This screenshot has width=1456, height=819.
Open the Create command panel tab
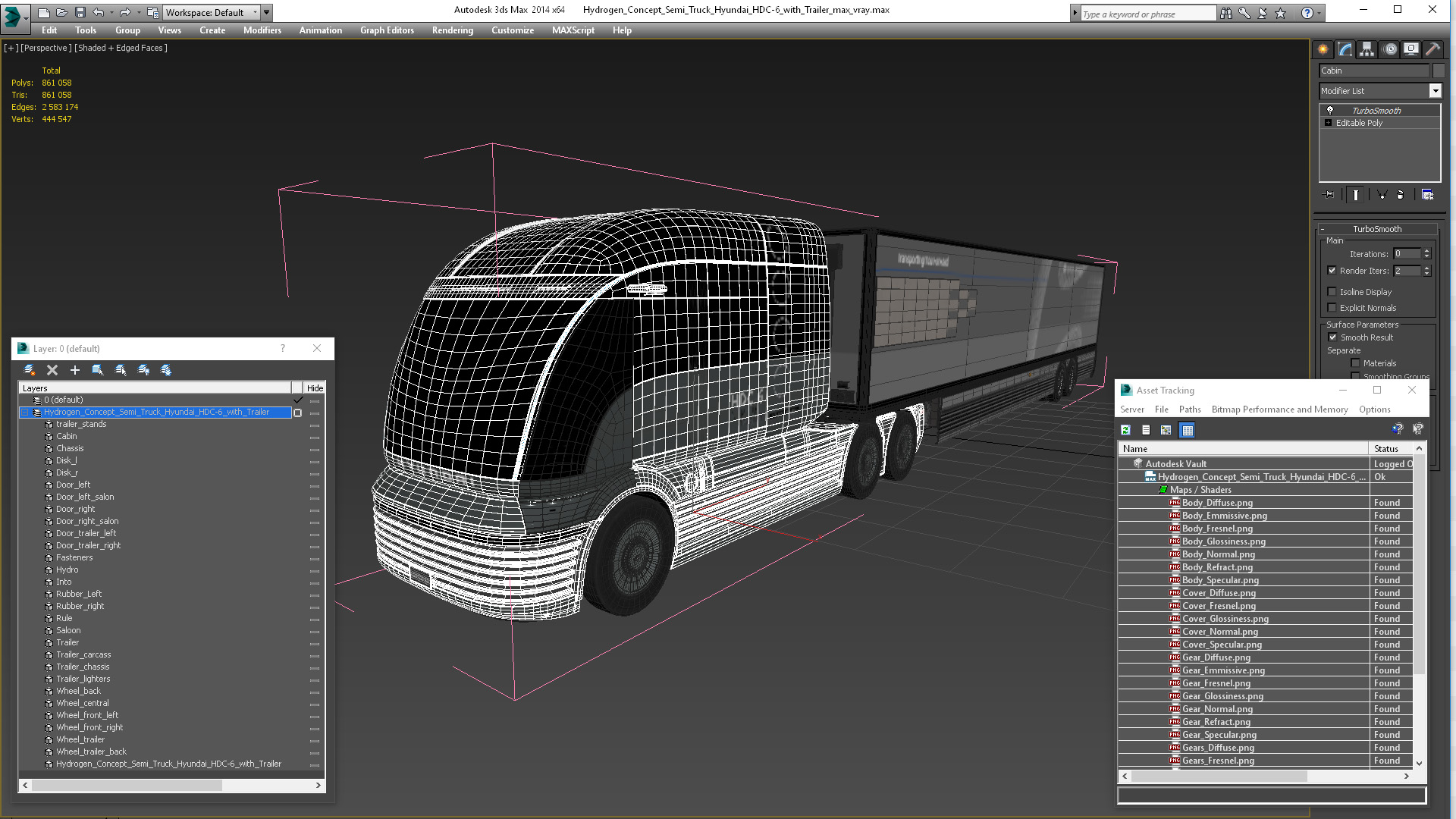[x=1323, y=49]
